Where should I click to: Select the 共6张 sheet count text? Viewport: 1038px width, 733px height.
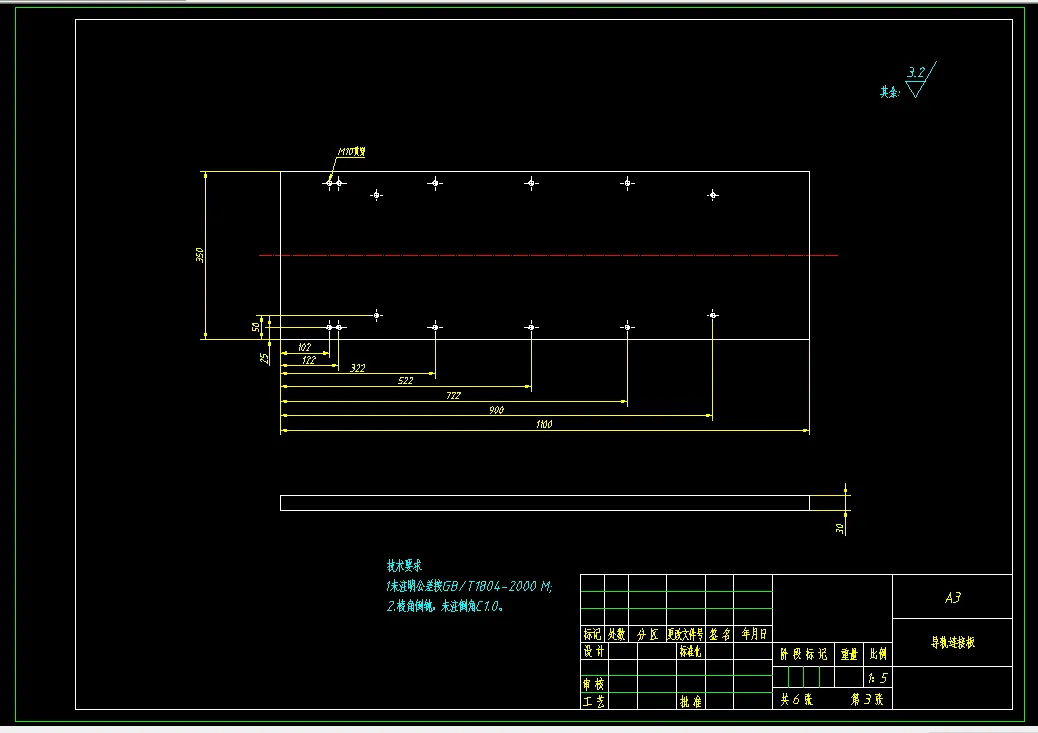[x=796, y=699]
